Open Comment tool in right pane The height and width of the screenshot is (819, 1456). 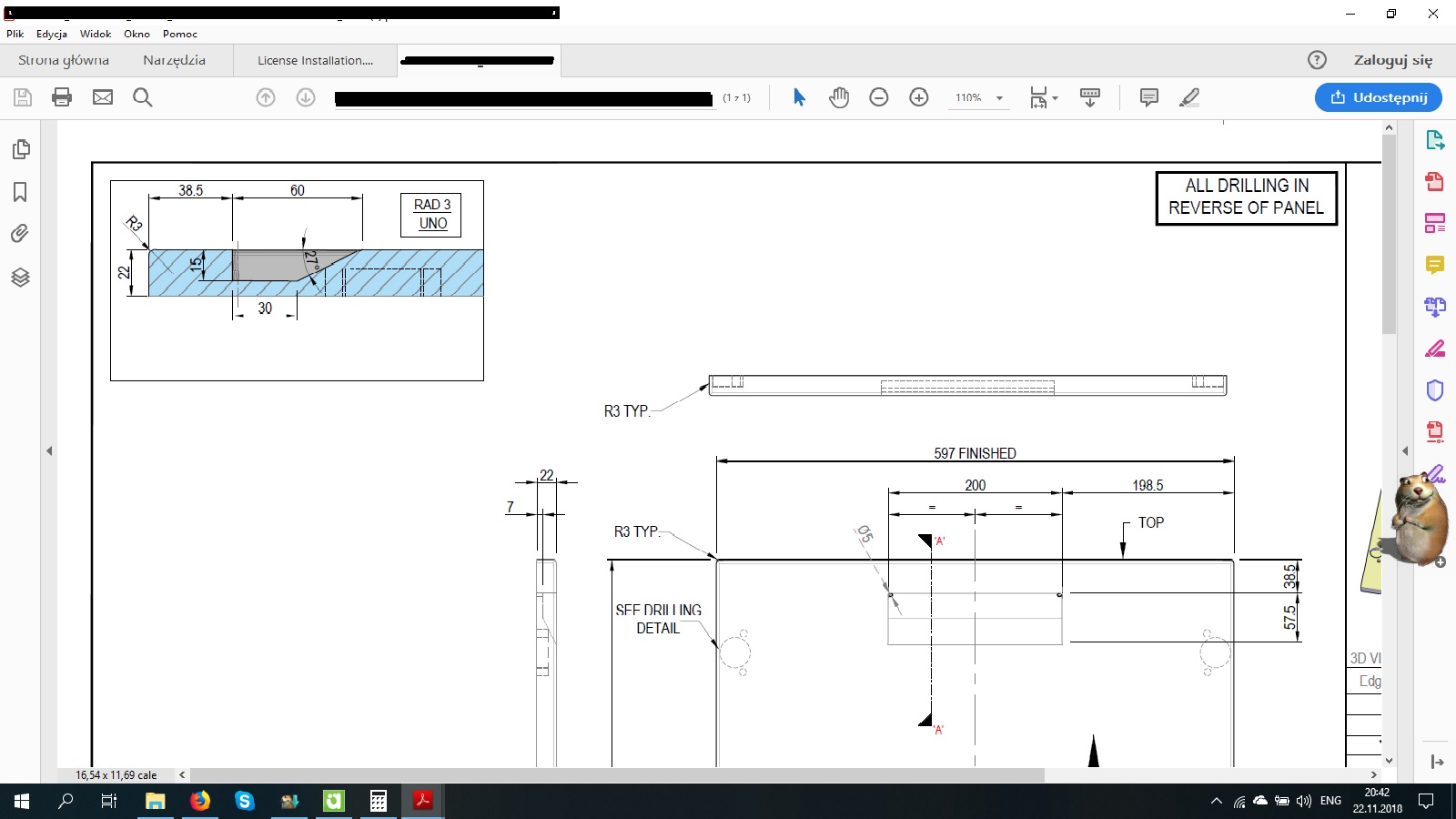[x=1435, y=265]
